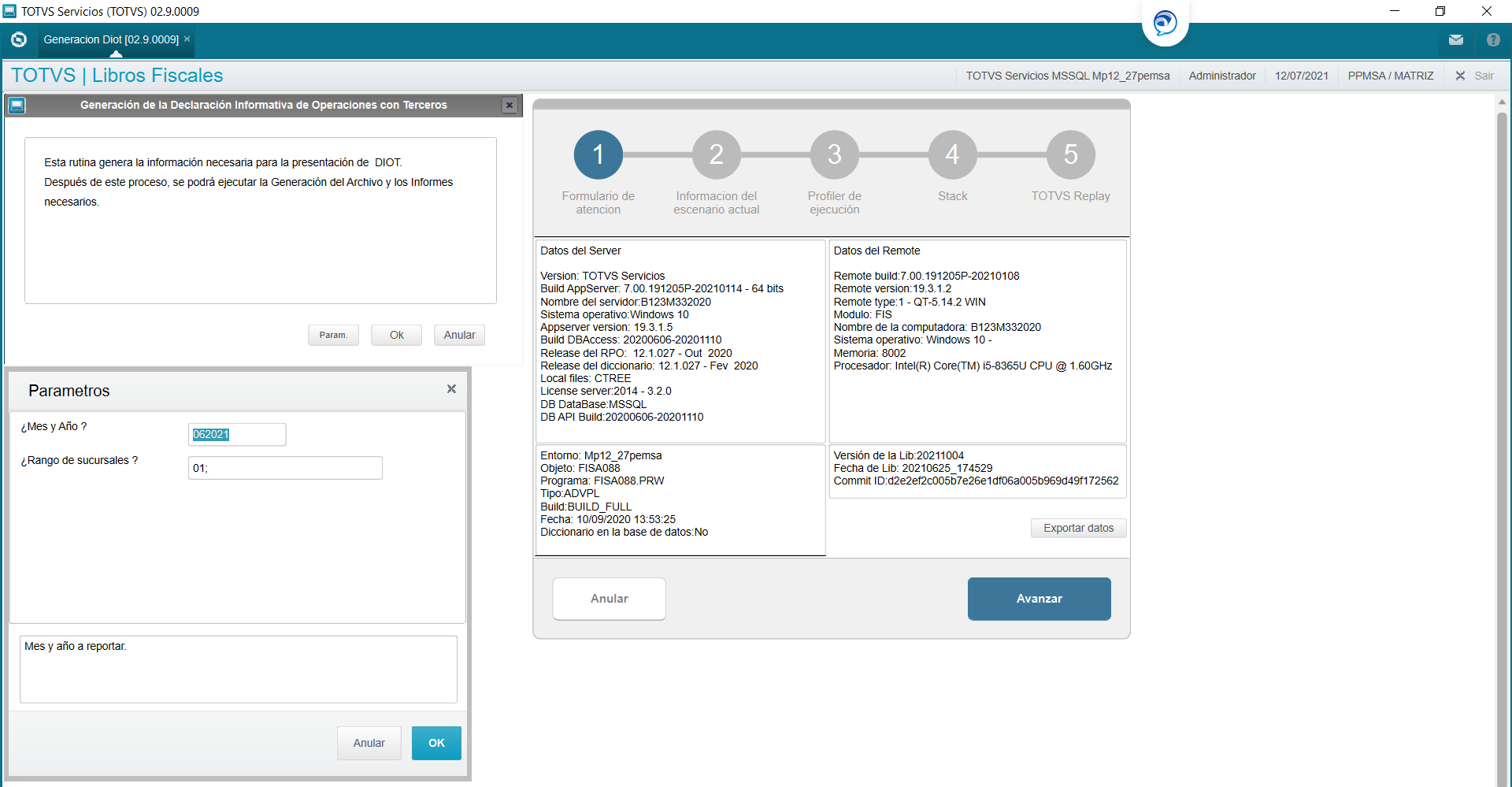Click the scrollbar up arrow
Screen dimensions: 1512x787
pyautogui.click(x=1502, y=102)
